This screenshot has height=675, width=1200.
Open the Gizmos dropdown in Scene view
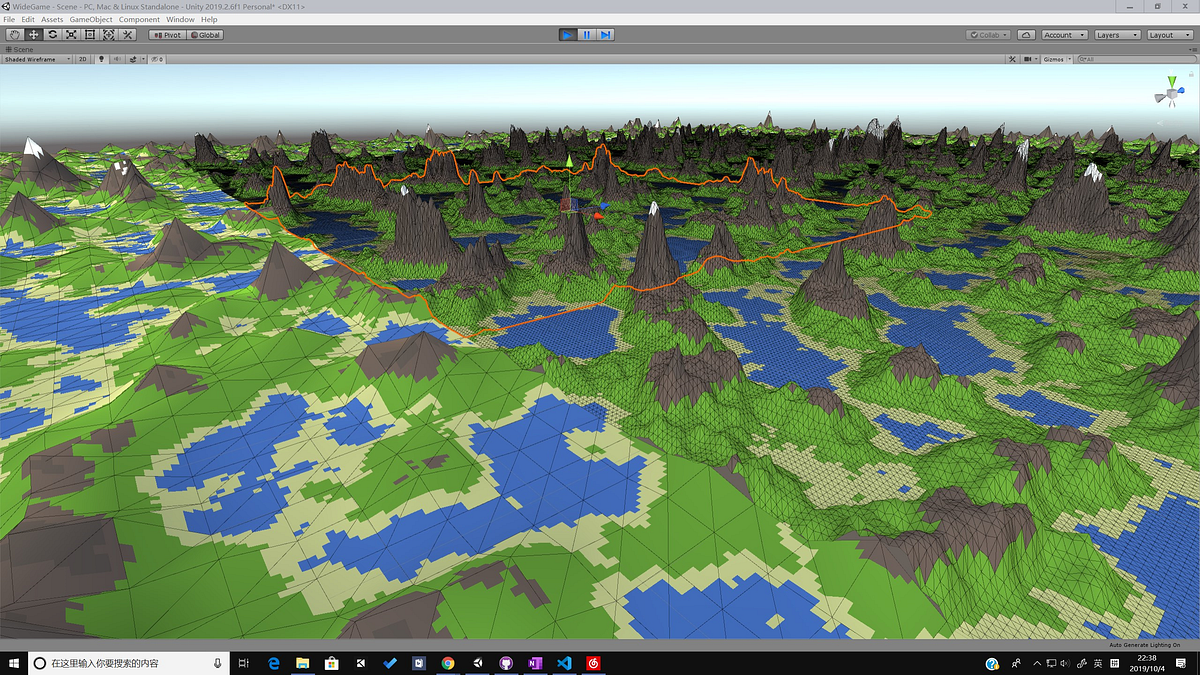(1055, 58)
